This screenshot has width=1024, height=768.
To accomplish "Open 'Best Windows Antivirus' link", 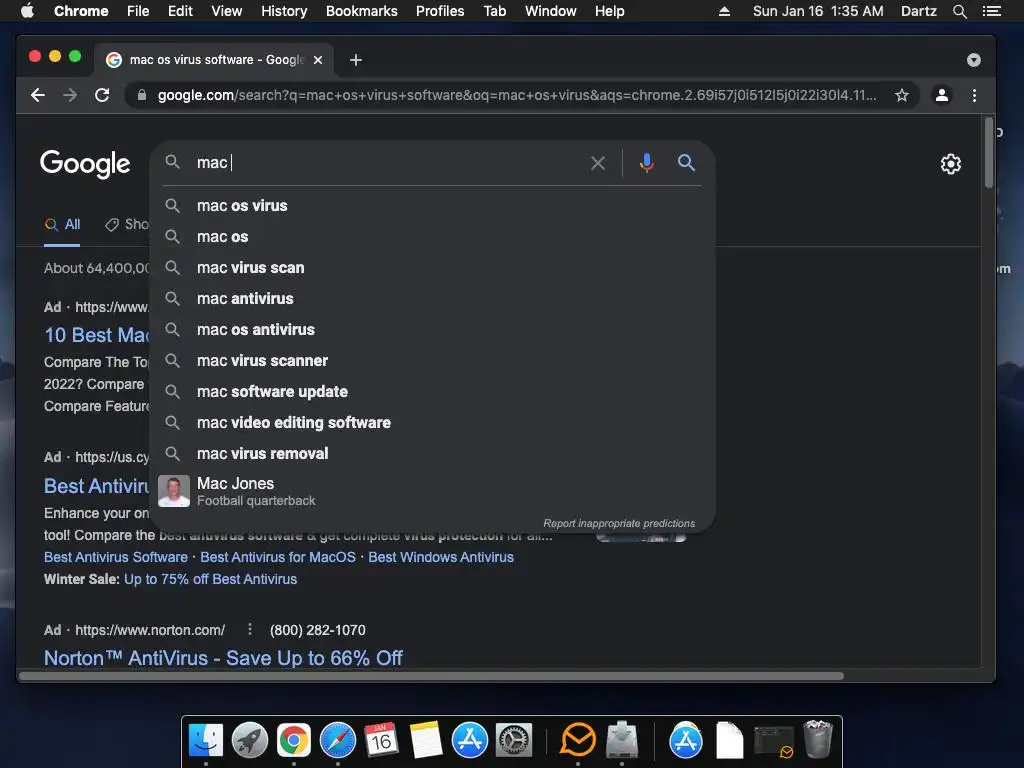I will pyautogui.click(x=441, y=557).
